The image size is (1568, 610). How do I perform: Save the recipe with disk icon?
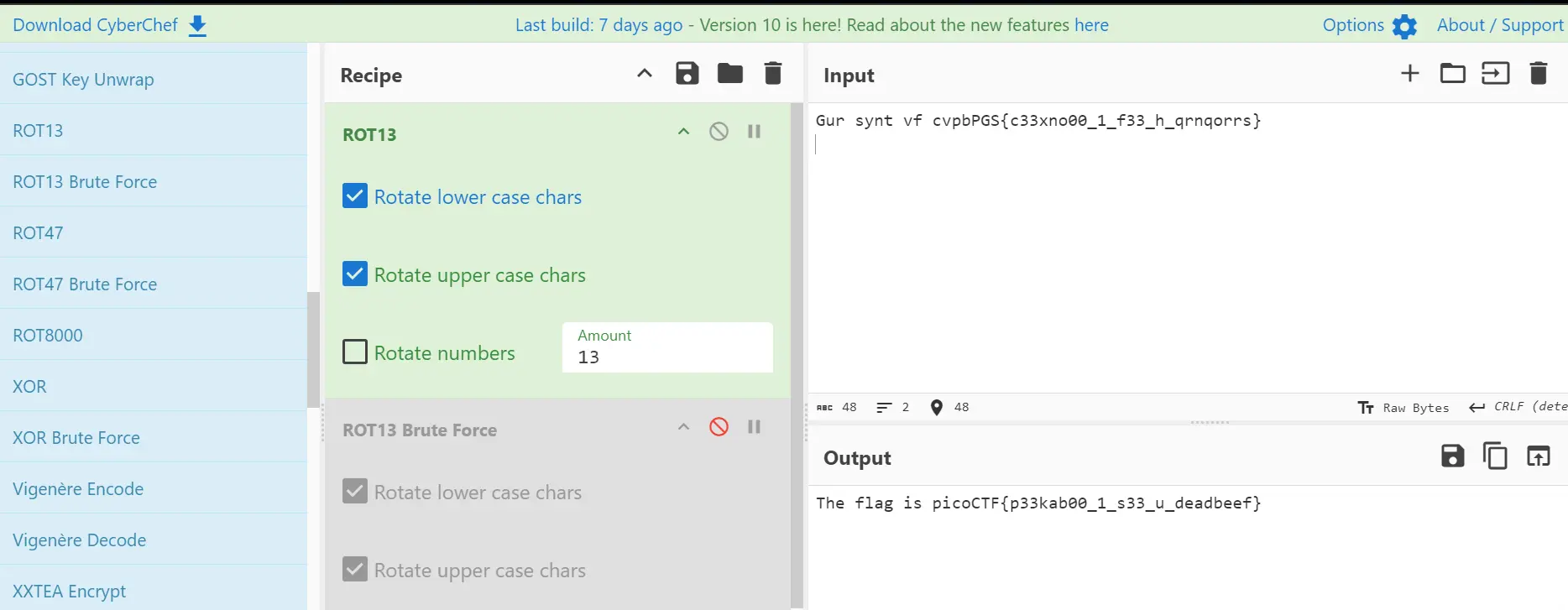687,74
